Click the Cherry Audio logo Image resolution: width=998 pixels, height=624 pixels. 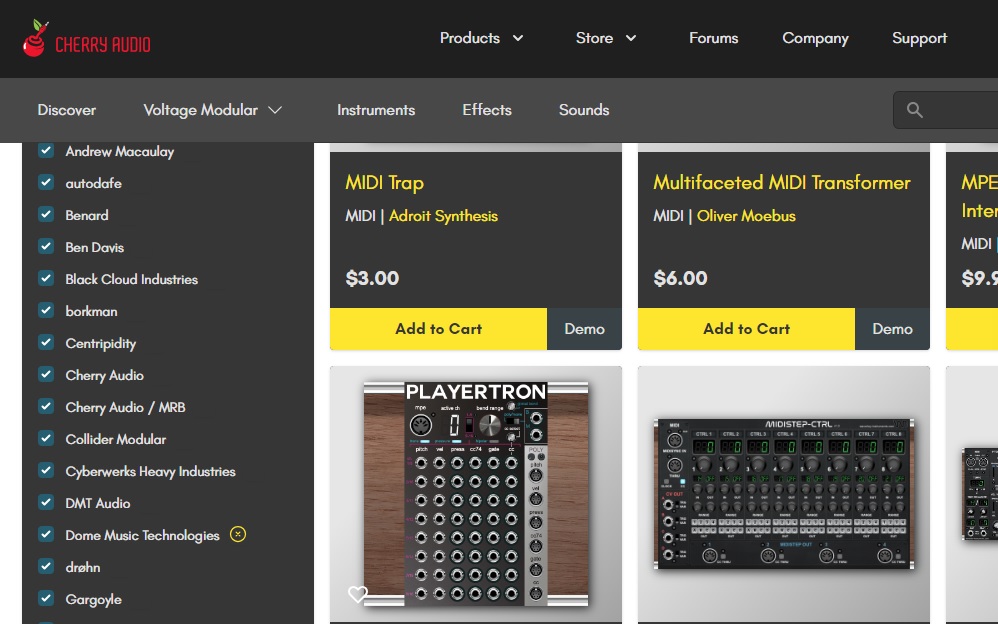coord(87,38)
